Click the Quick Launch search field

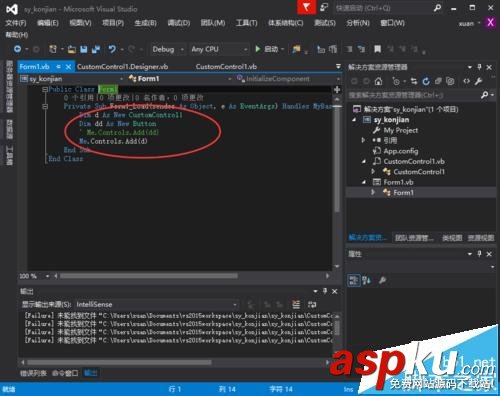[382, 8]
